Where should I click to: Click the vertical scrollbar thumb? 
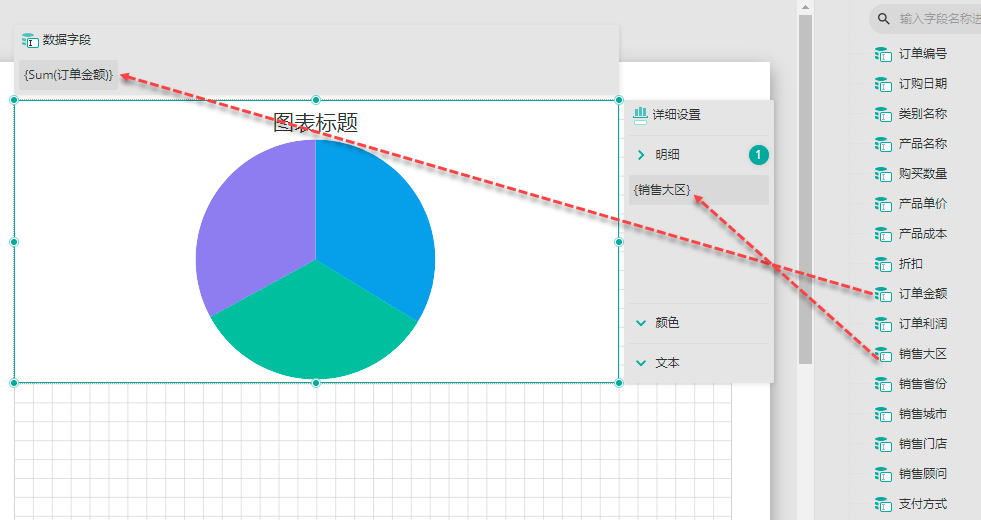[x=805, y=189]
